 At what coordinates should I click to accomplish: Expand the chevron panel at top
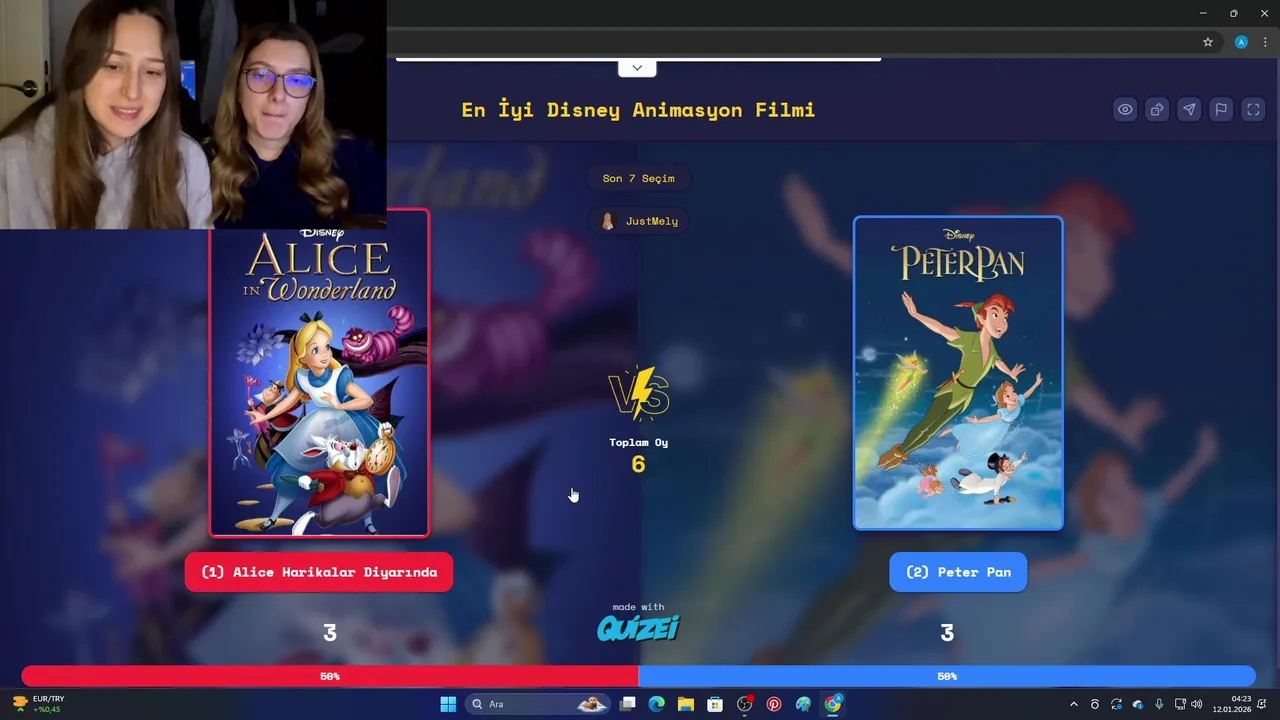click(637, 68)
